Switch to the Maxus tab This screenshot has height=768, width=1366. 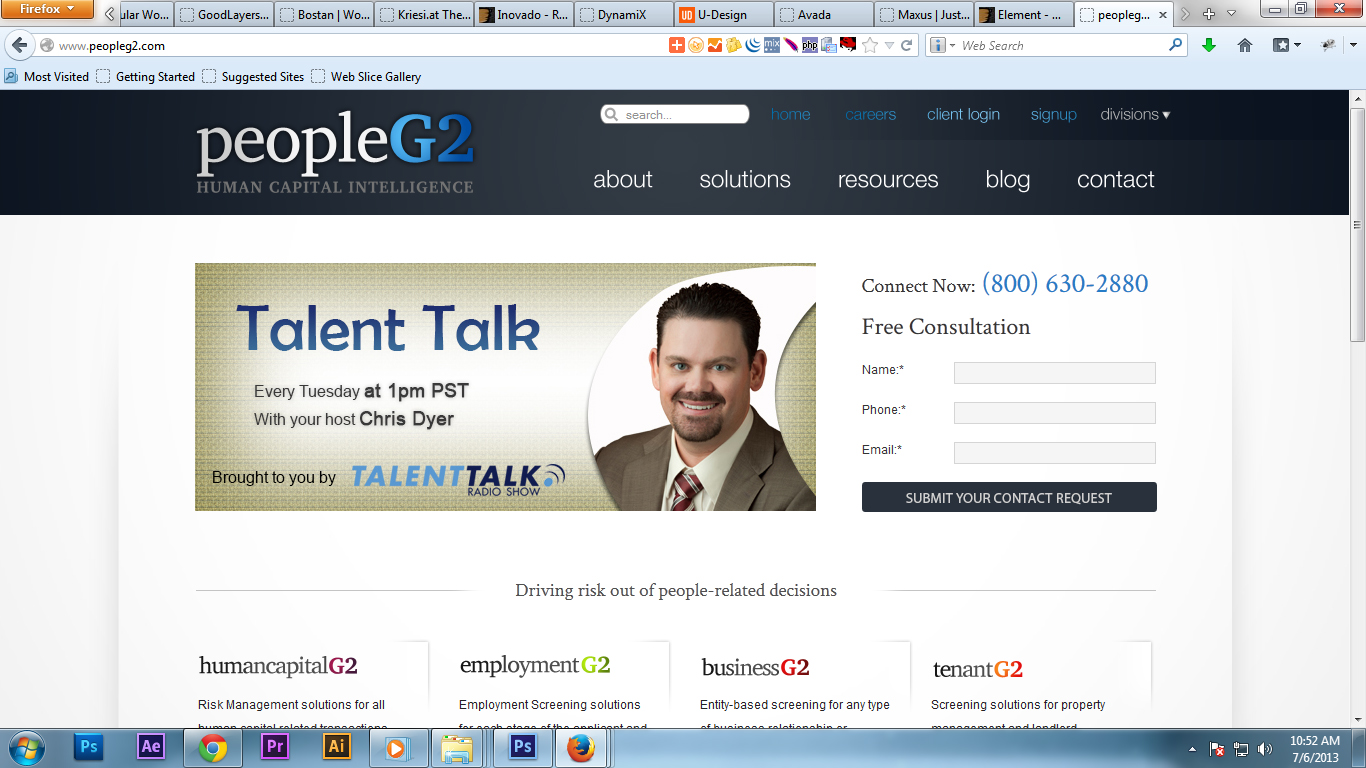[x=922, y=15]
